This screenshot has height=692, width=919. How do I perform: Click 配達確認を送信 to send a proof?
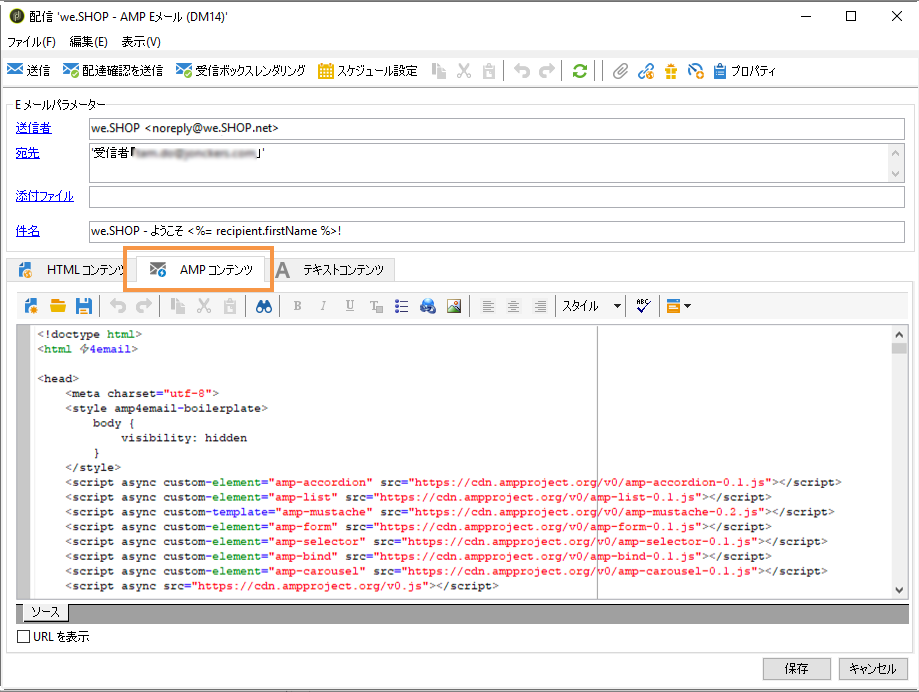tap(113, 71)
